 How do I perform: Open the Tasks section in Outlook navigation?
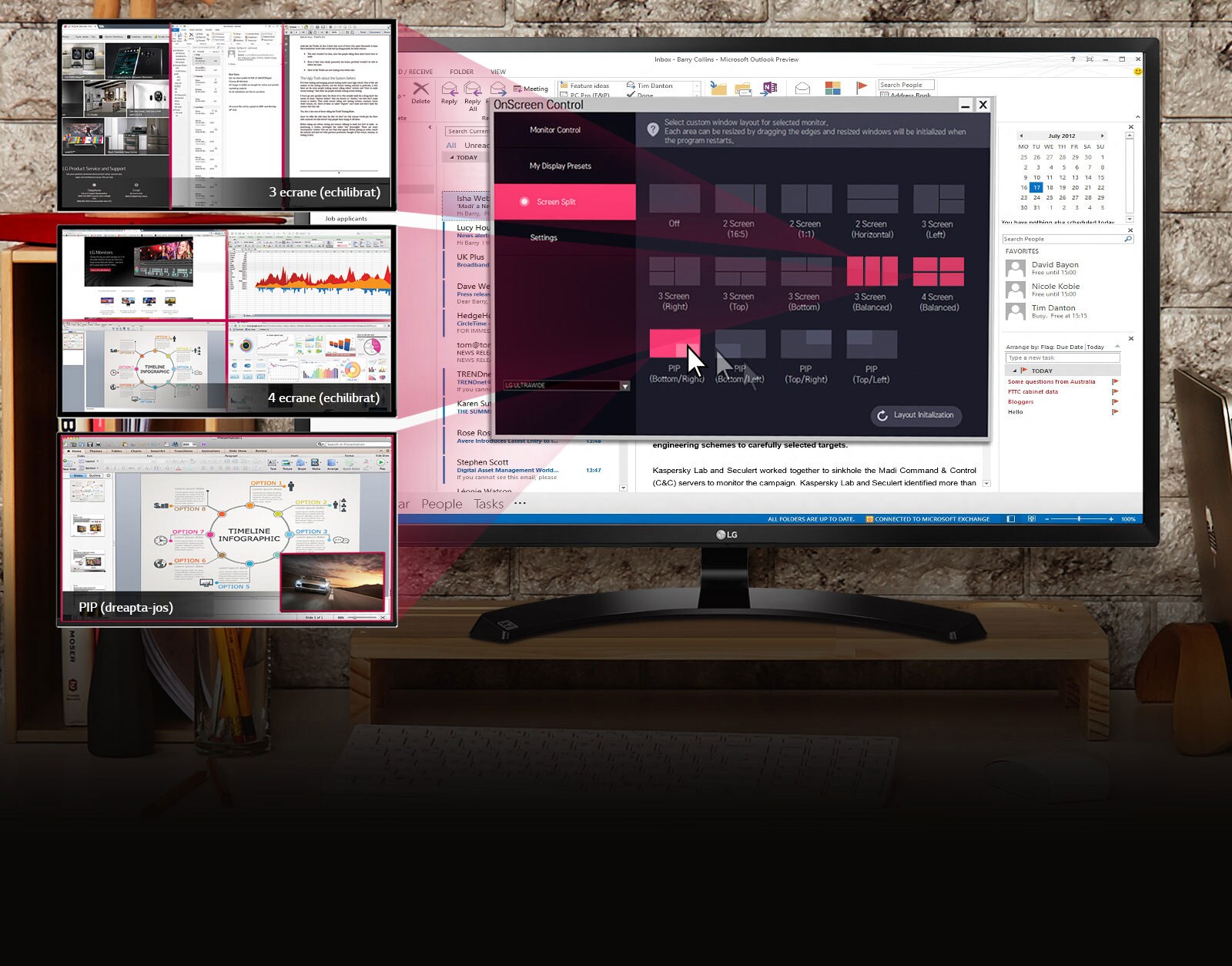(x=488, y=504)
